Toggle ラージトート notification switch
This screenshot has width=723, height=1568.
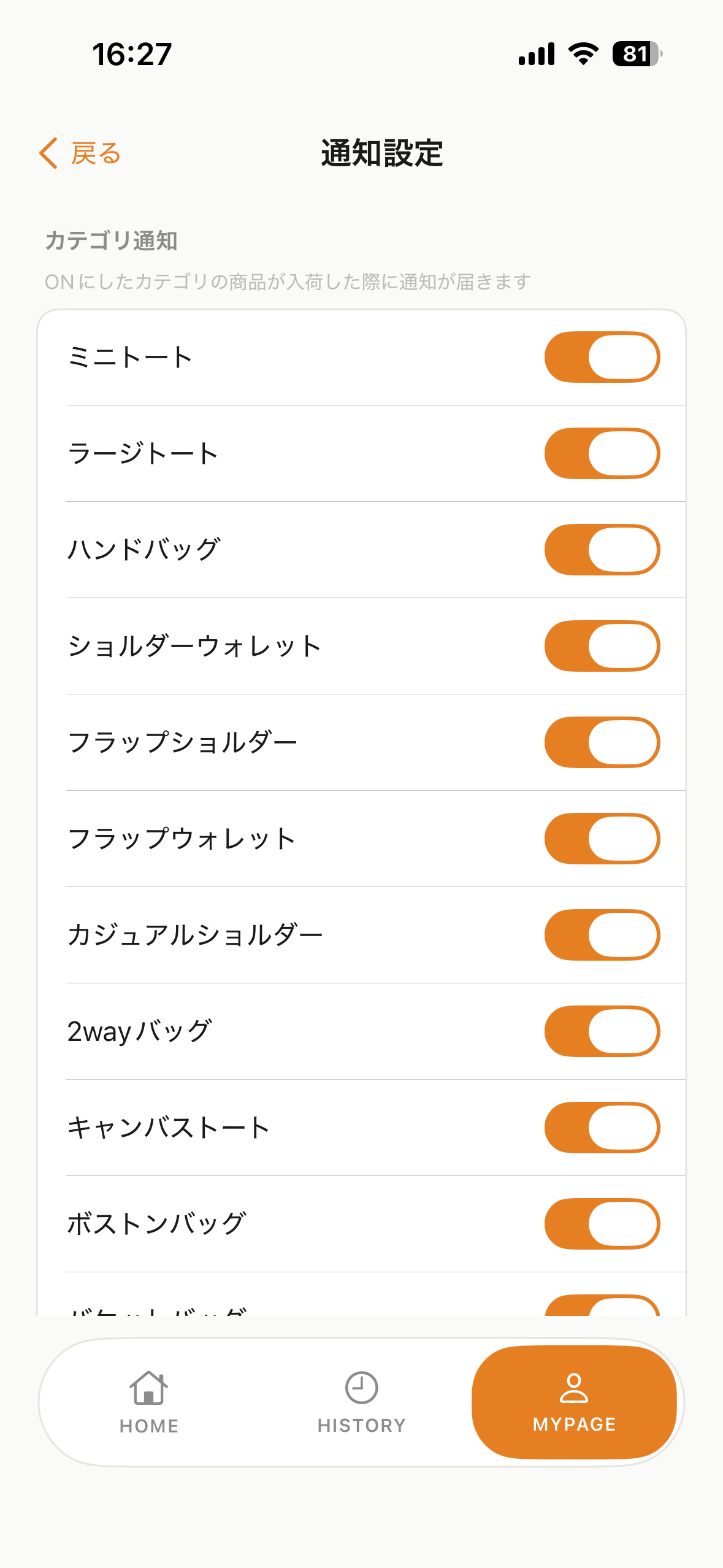coord(602,453)
